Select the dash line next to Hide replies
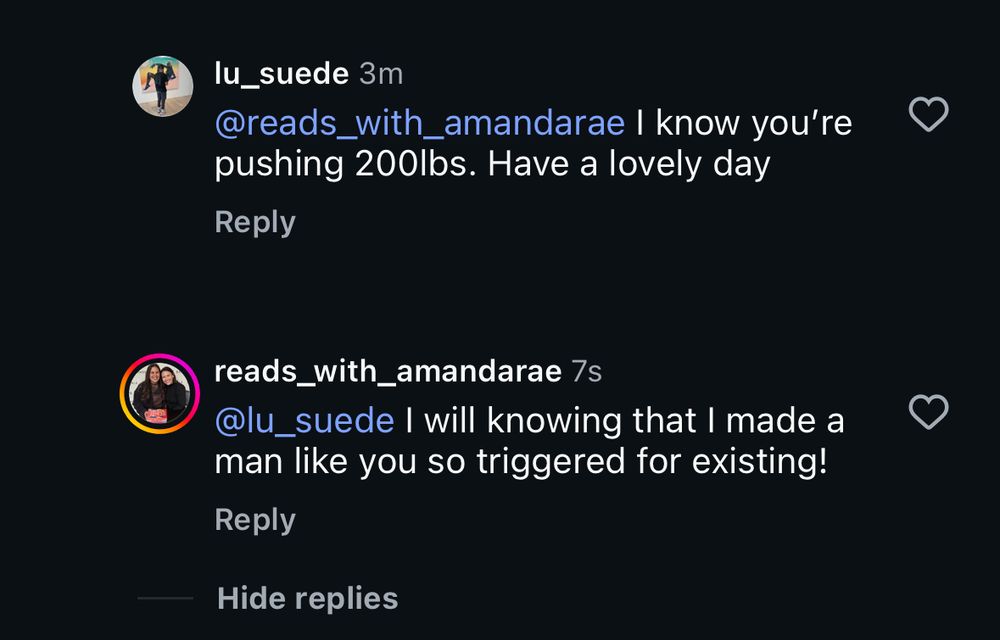This screenshot has width=1000, height=640. [x=165, y=598]
